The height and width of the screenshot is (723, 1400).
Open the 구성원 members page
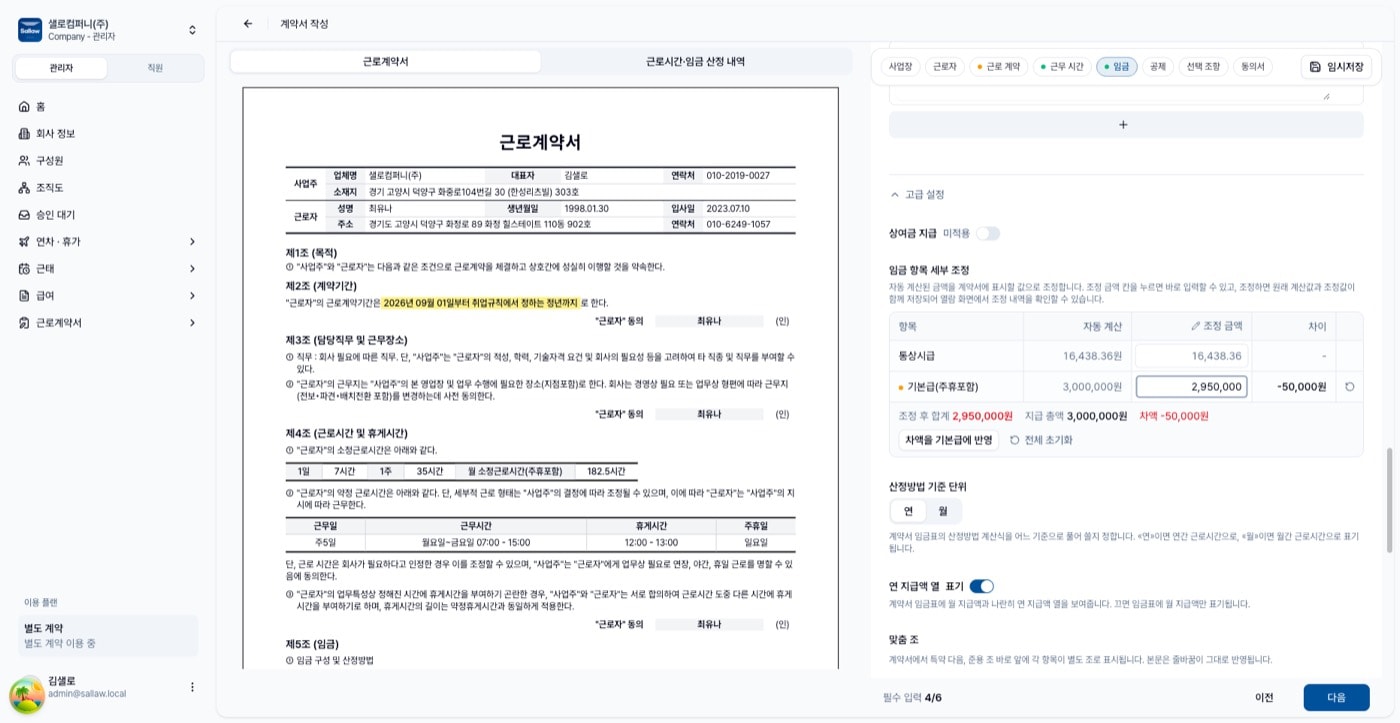[109, 160]
